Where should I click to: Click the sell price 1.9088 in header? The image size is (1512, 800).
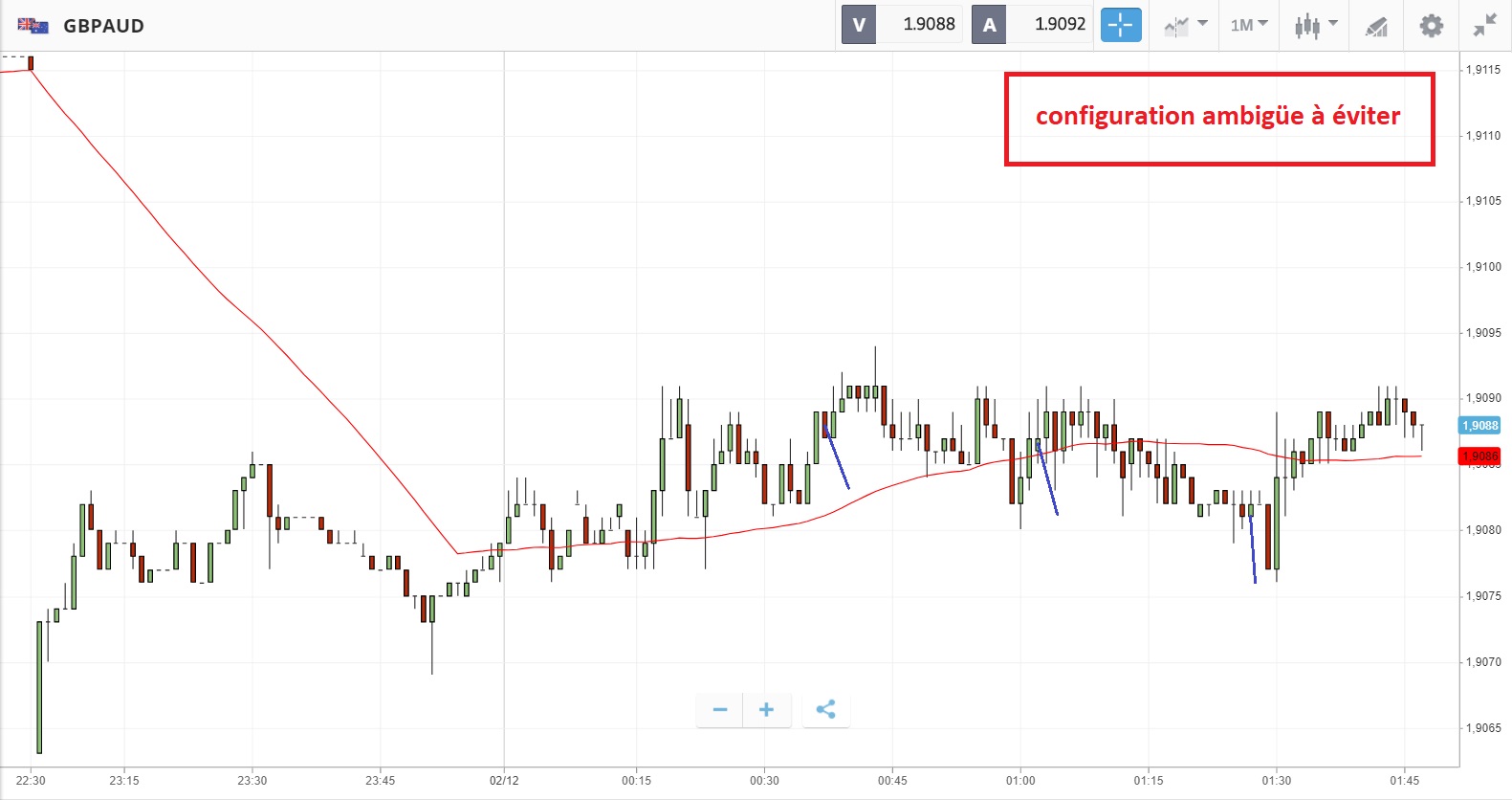[929, 25]
